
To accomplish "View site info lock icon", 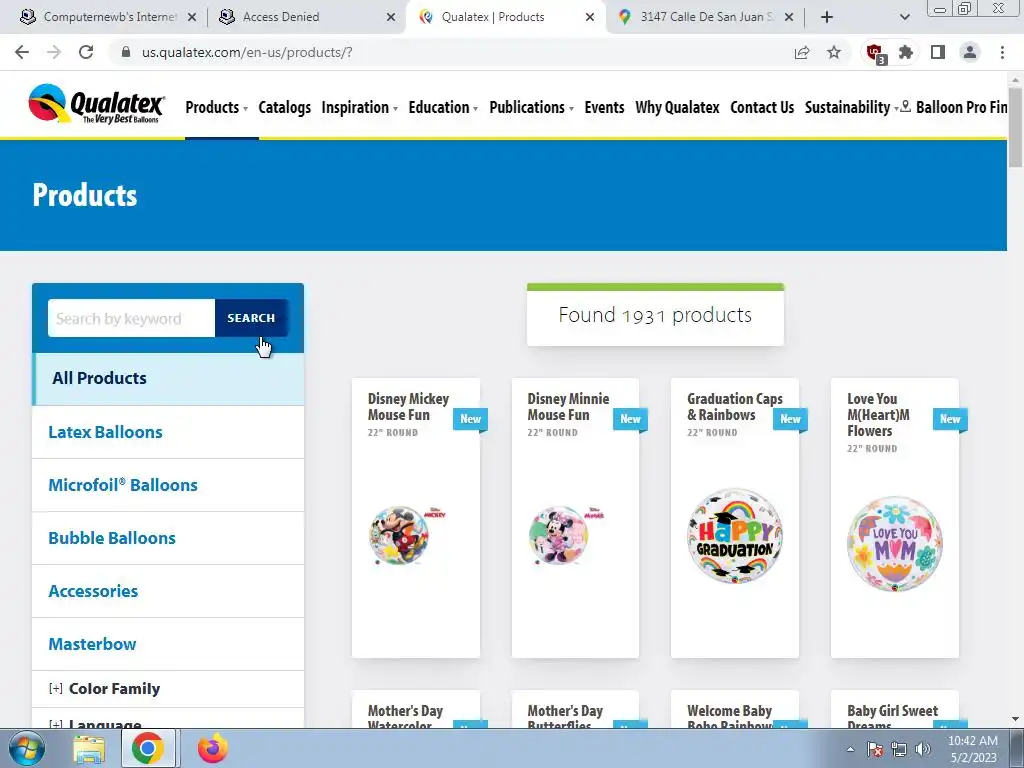I will coord(126,52).
